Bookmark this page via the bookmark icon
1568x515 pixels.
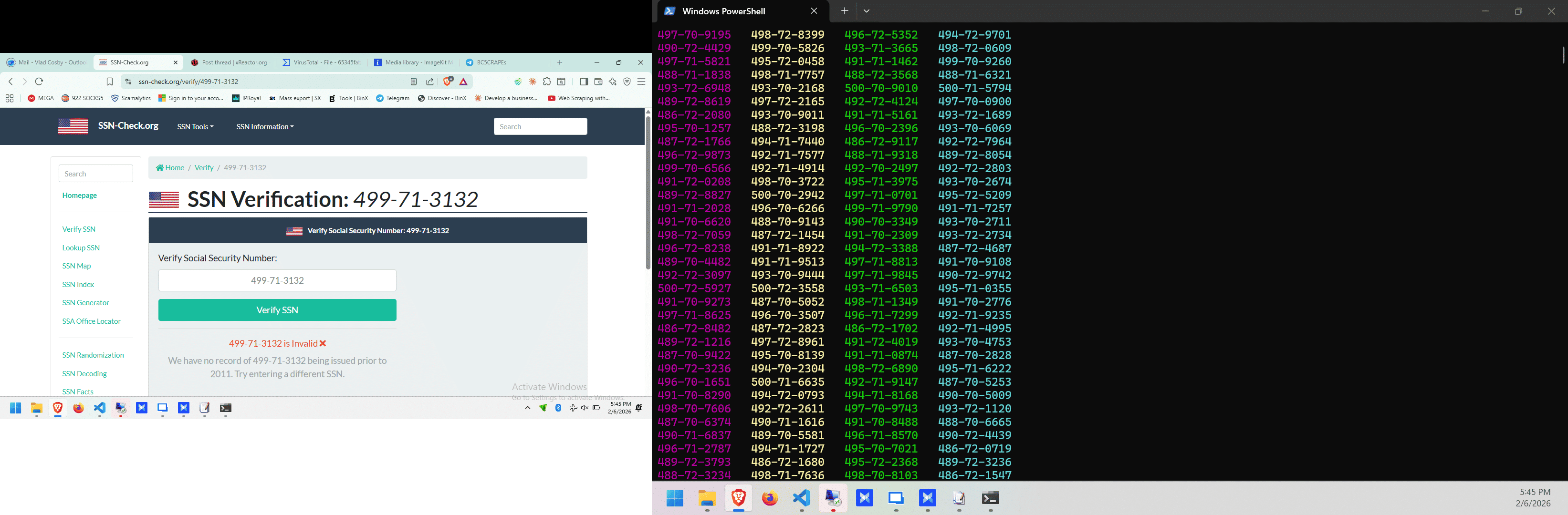(110, 82)
